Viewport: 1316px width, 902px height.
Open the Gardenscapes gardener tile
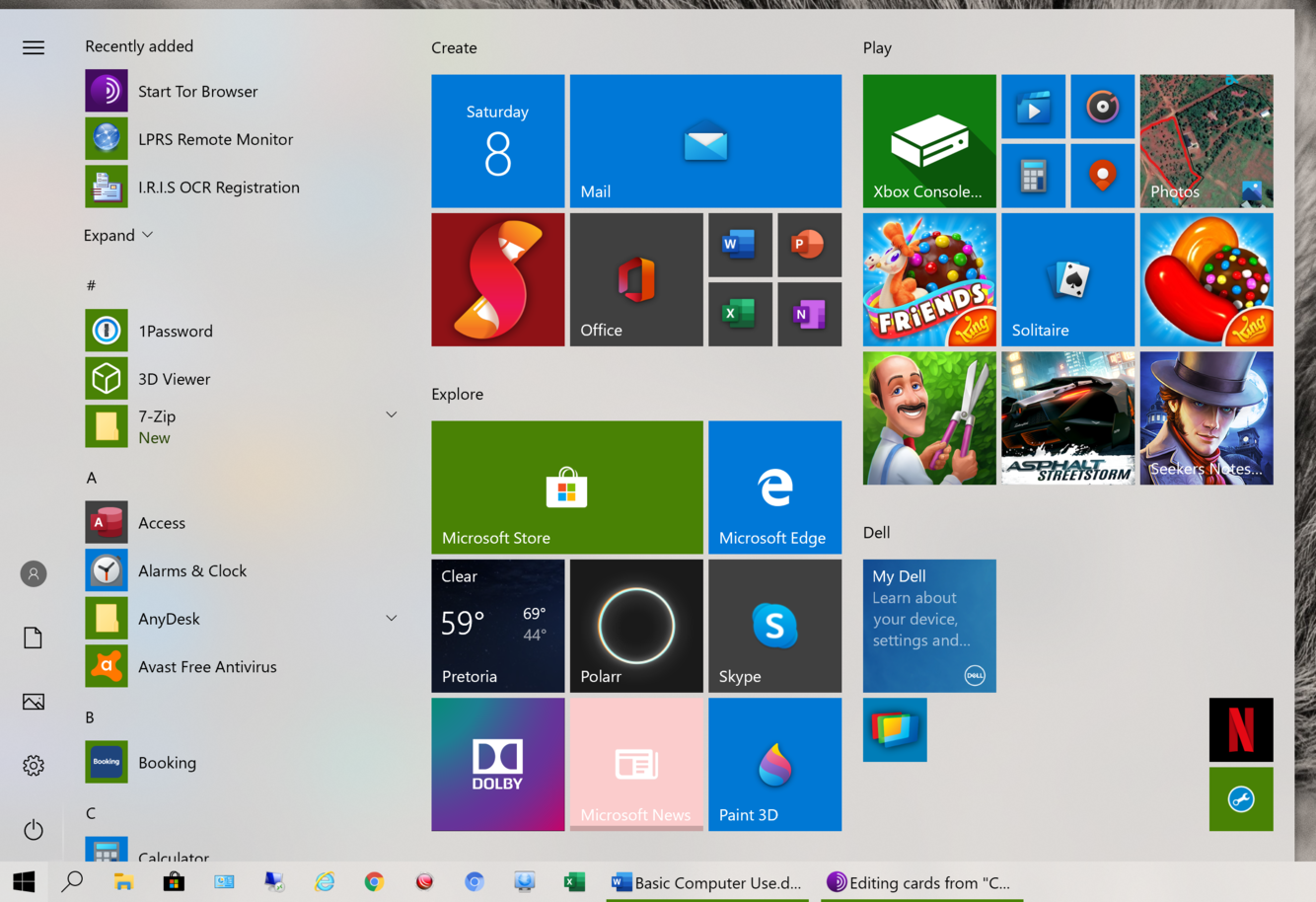pos(929,418)
